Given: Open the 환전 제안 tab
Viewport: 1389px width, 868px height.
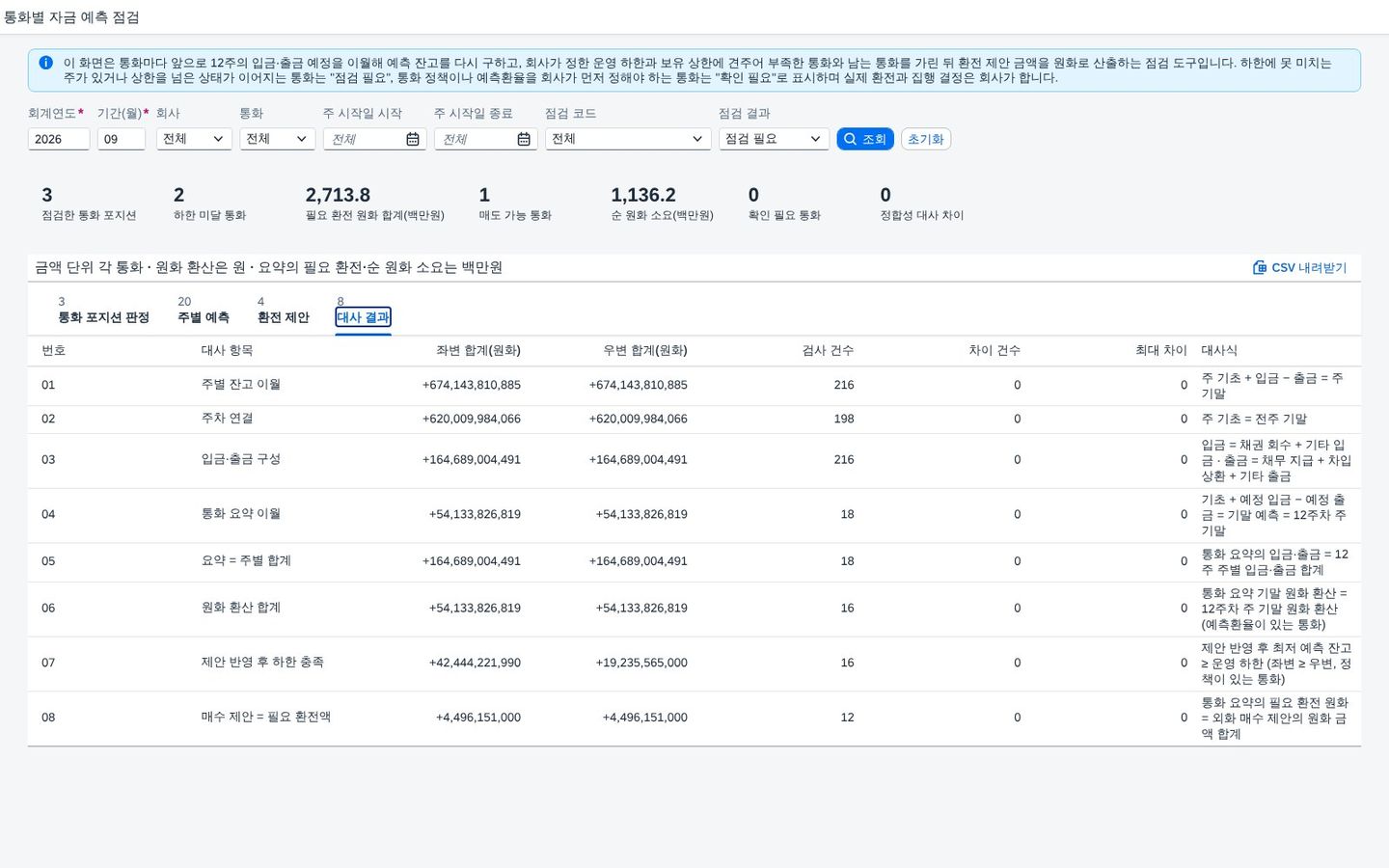Looking at the screenshot, I should tap(284, 317).
